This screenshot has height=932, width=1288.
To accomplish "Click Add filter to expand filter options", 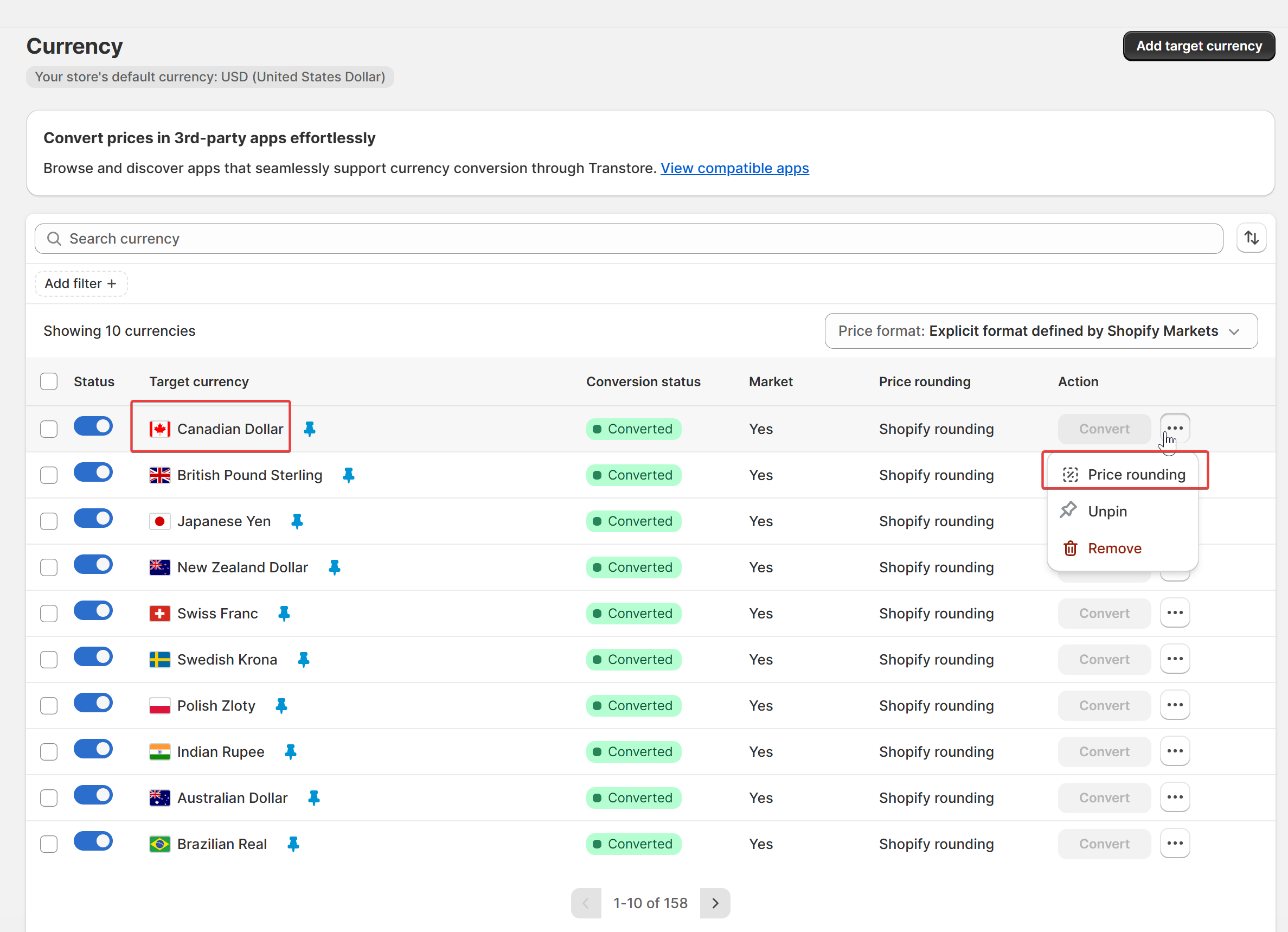I will point(81,283).
